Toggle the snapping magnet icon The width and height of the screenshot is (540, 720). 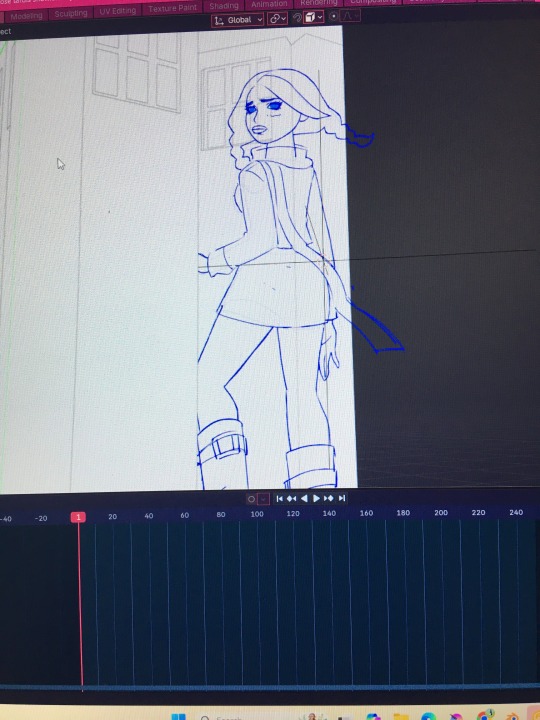(x=297, y=18)
